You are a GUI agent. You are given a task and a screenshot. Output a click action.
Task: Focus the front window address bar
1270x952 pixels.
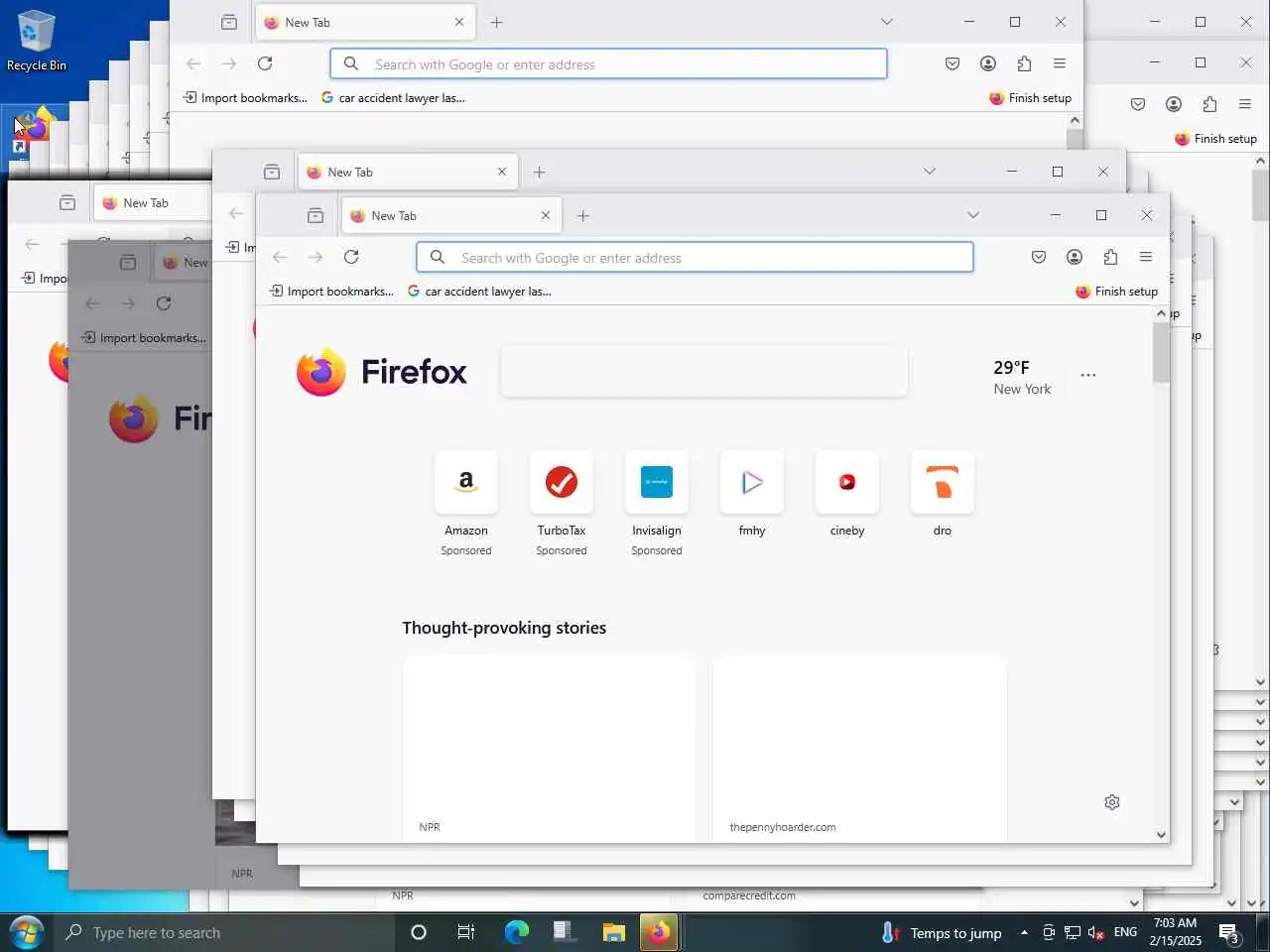tap(695, 257)
